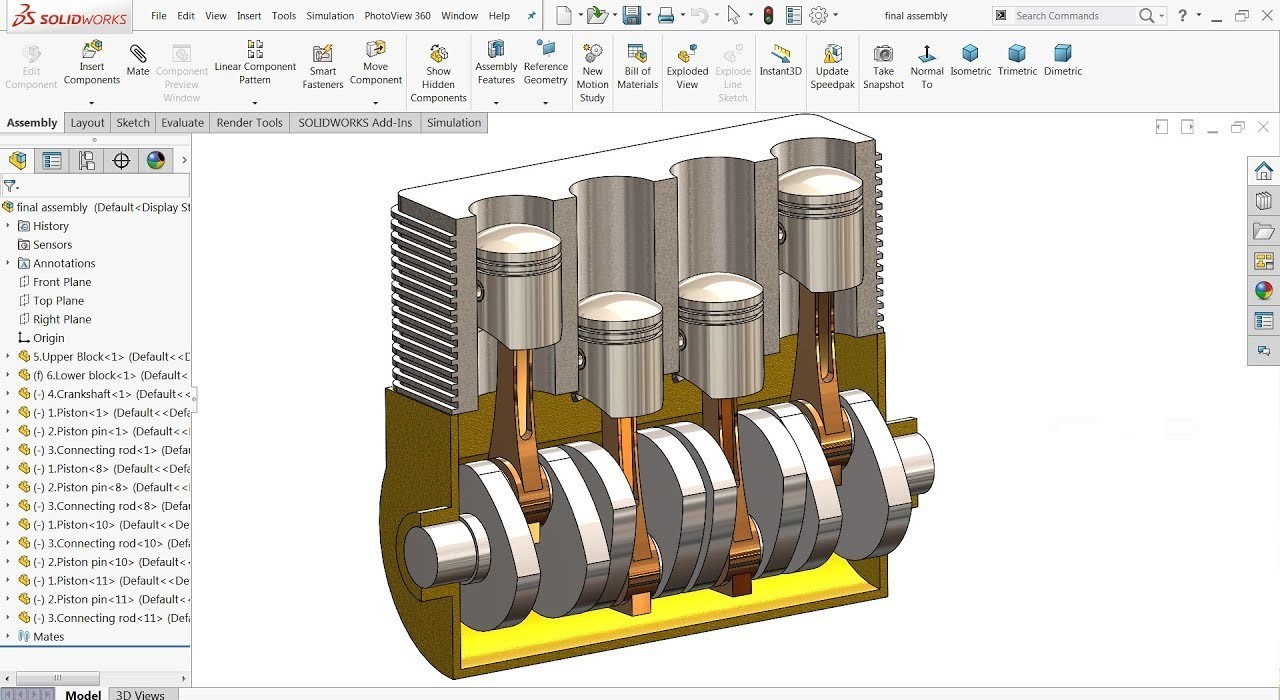Open the Appearances tab in task pane

[x=1264, y=291]
